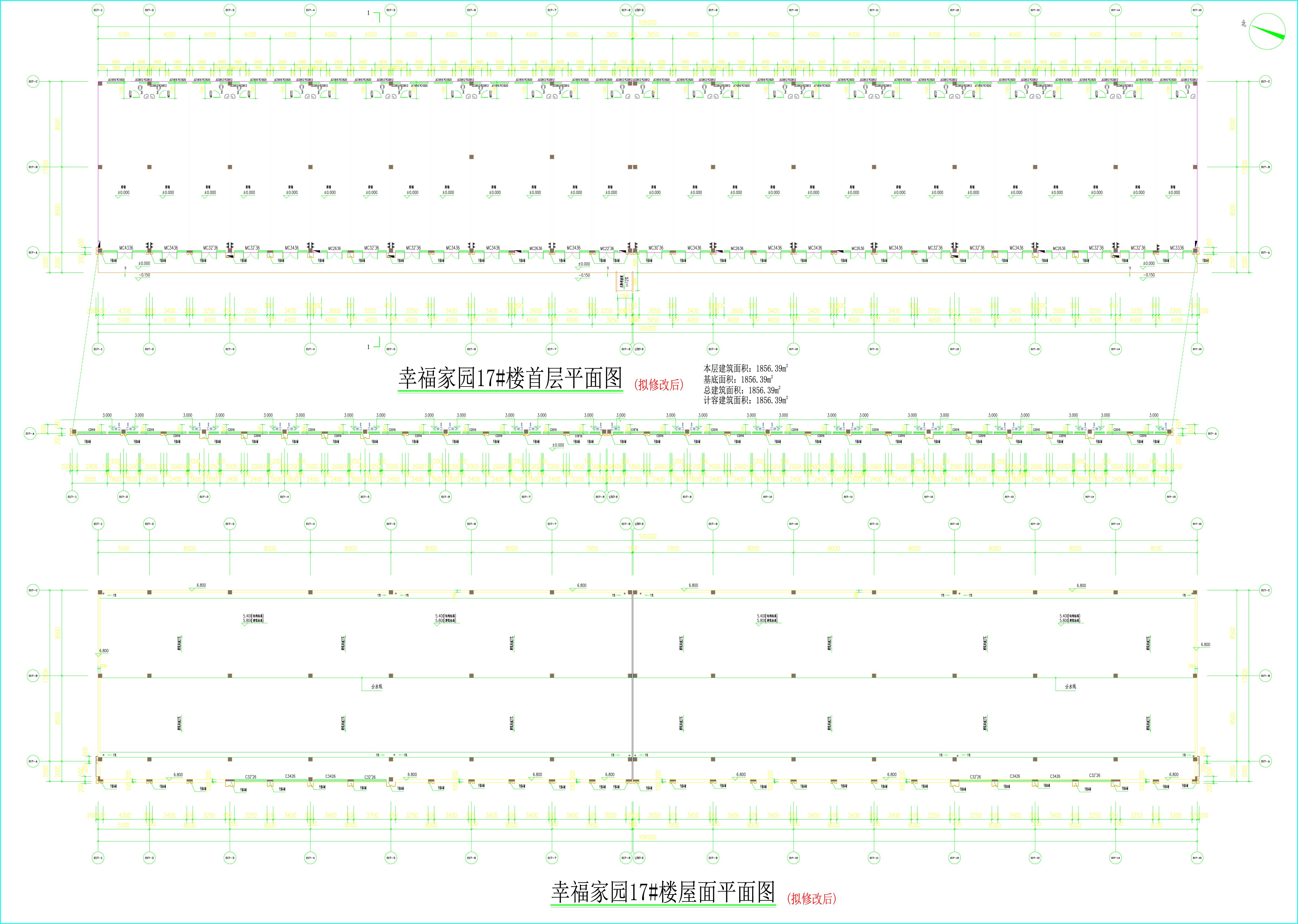Click the right 分水线 label on roof plan
Screen dimensions: 1298x924
coord(1070,687)
